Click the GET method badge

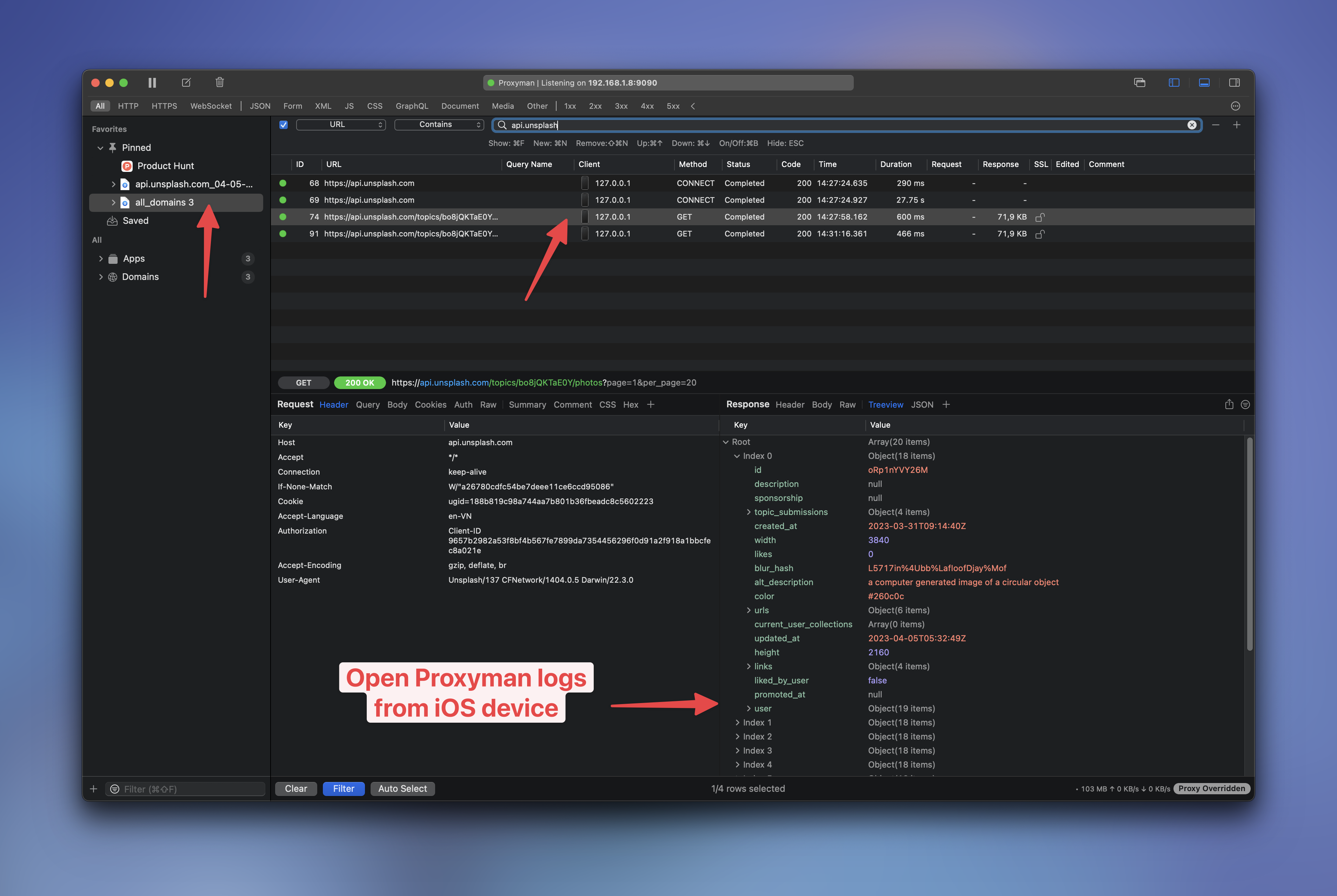coord(304,383)
